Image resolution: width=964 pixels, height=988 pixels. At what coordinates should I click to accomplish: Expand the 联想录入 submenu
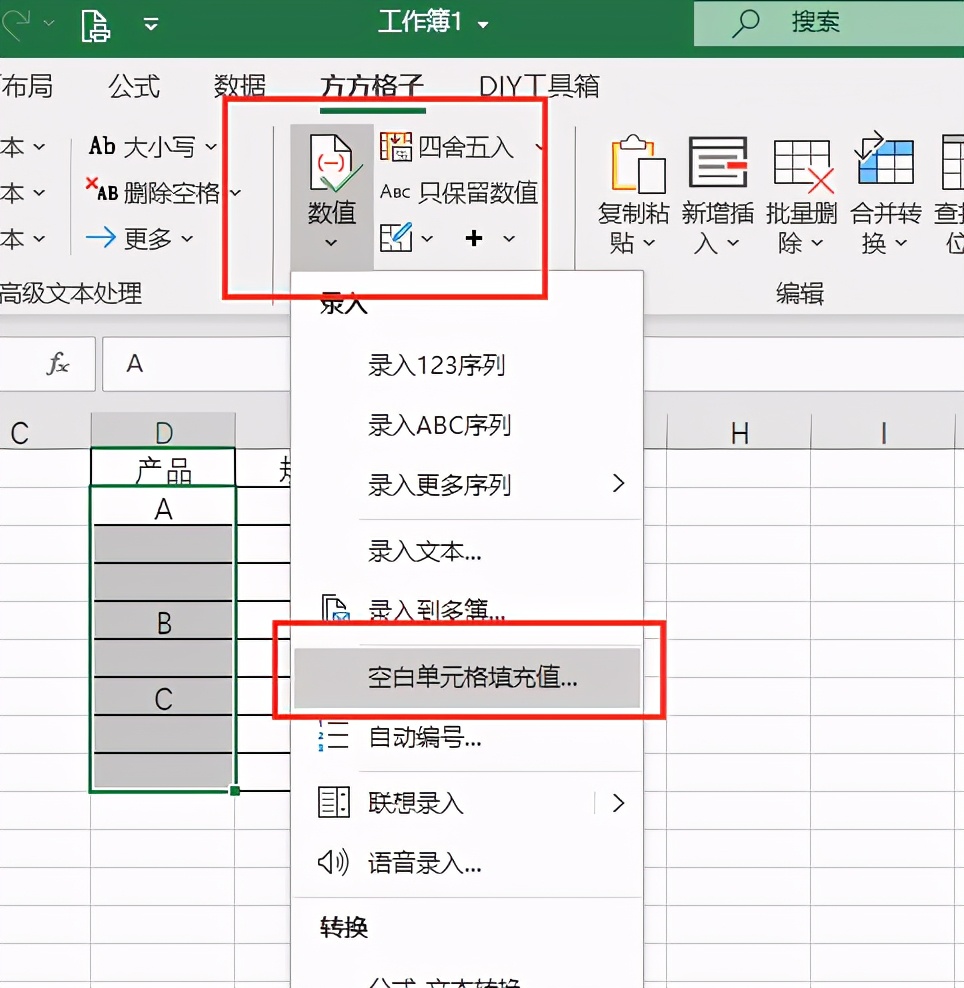[x=618, y=803]
